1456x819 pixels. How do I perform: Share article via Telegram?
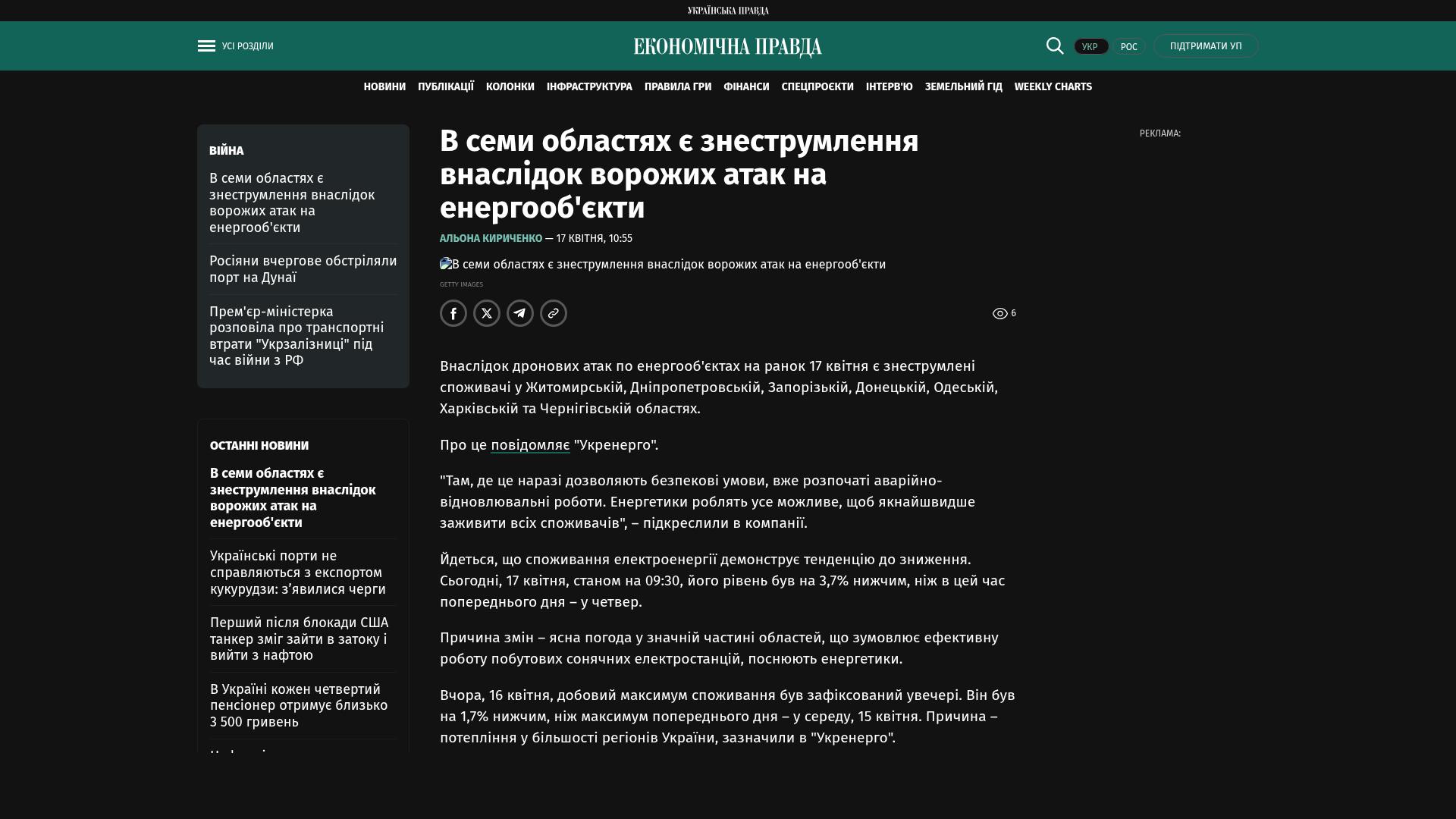click(520, 313)
